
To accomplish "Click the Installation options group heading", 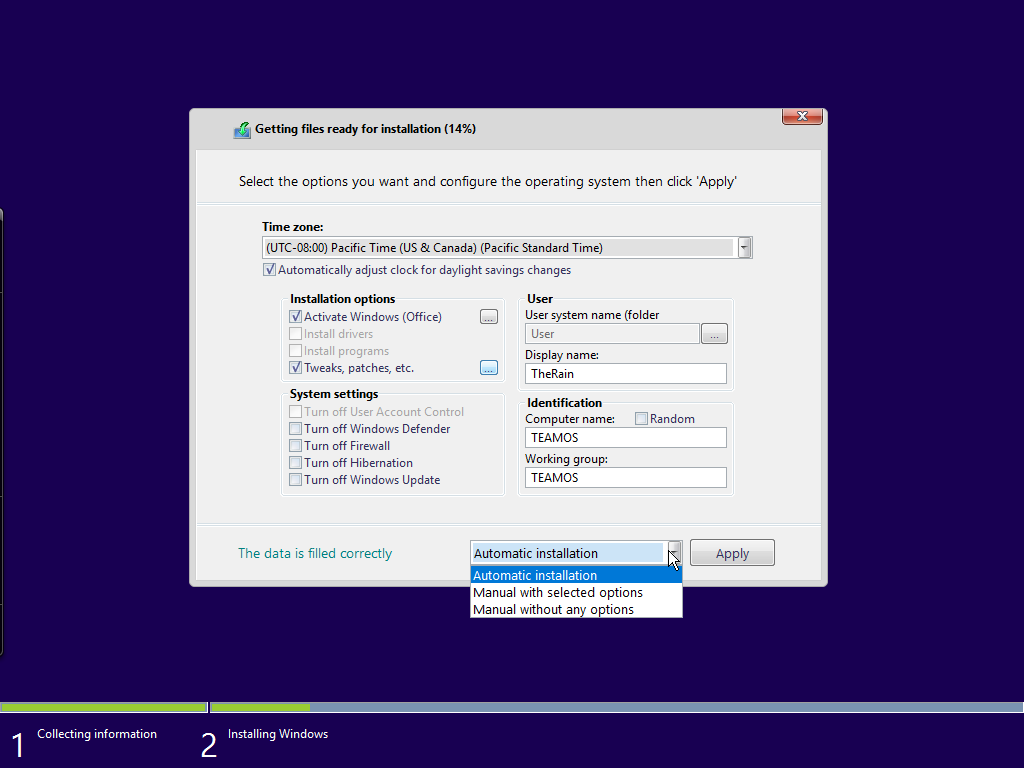I will (342, 298).
